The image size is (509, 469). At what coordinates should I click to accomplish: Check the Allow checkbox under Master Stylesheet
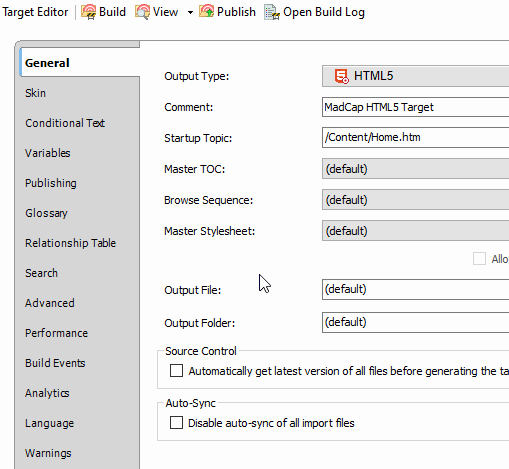[x=479, y=259]
